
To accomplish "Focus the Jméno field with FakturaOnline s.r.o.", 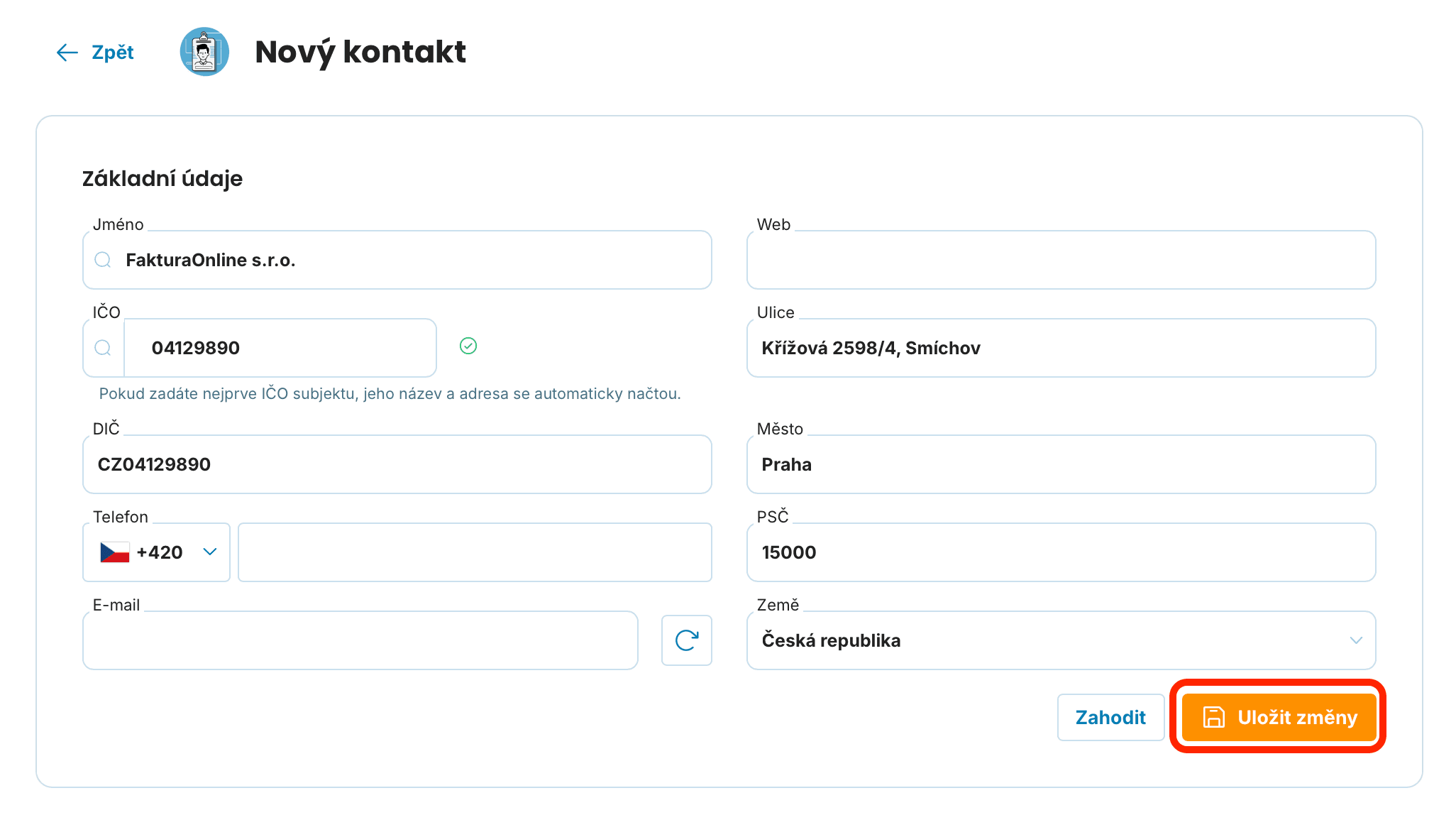I will 397,260.
